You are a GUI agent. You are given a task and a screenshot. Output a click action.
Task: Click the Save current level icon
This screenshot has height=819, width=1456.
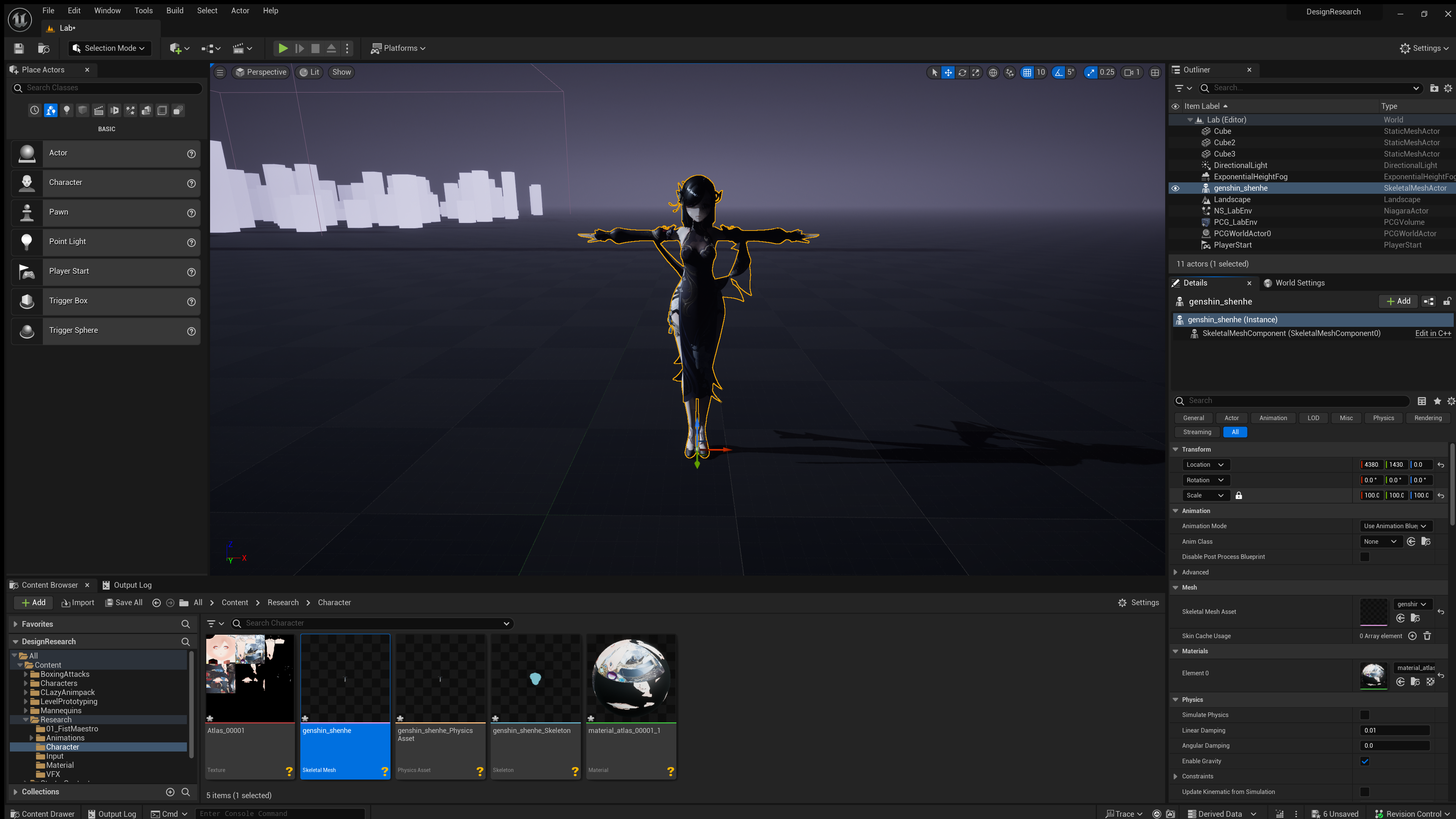click(x=19, y=49)
